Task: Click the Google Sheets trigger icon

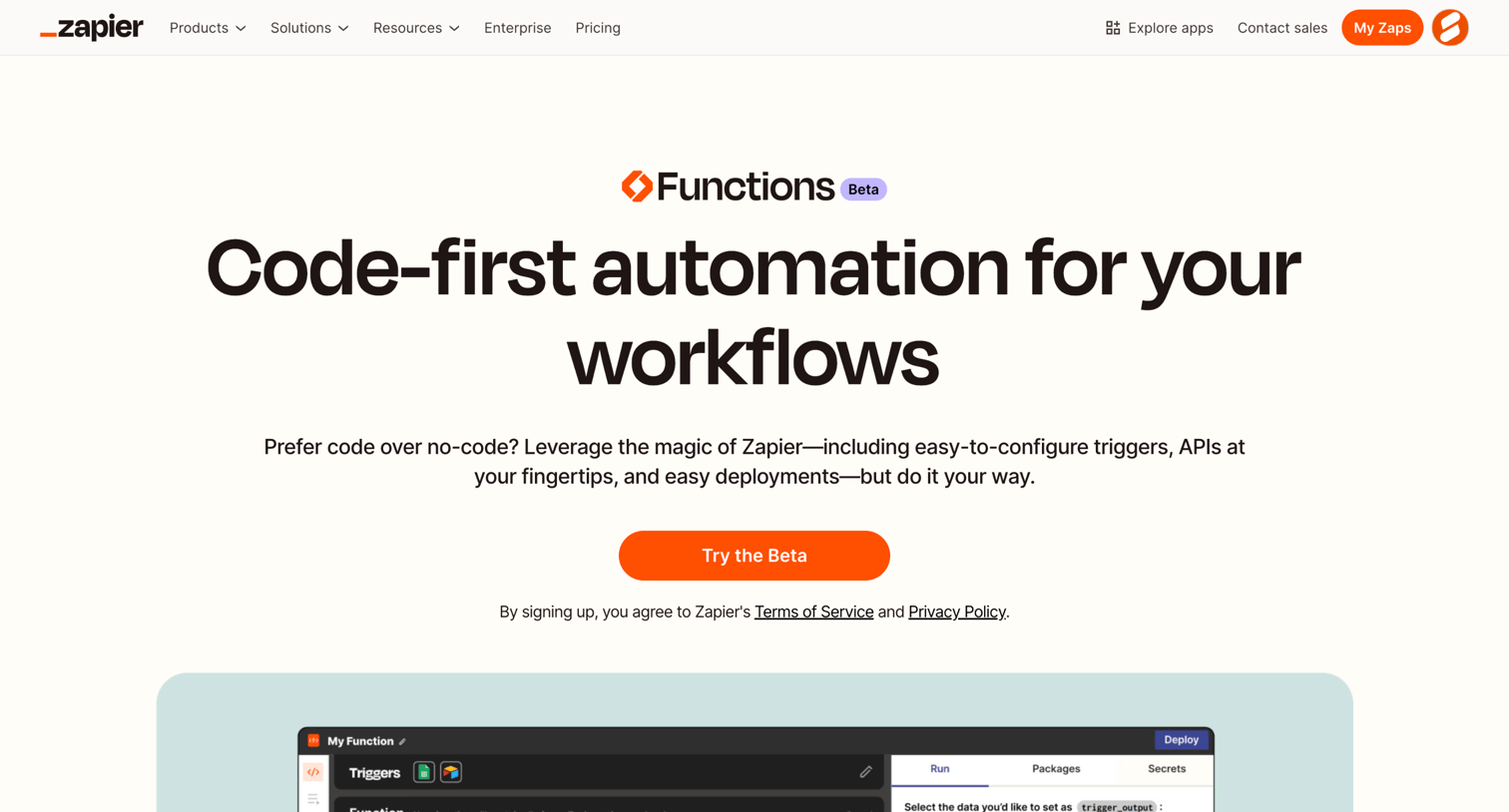Action: [x=423, y=772]
